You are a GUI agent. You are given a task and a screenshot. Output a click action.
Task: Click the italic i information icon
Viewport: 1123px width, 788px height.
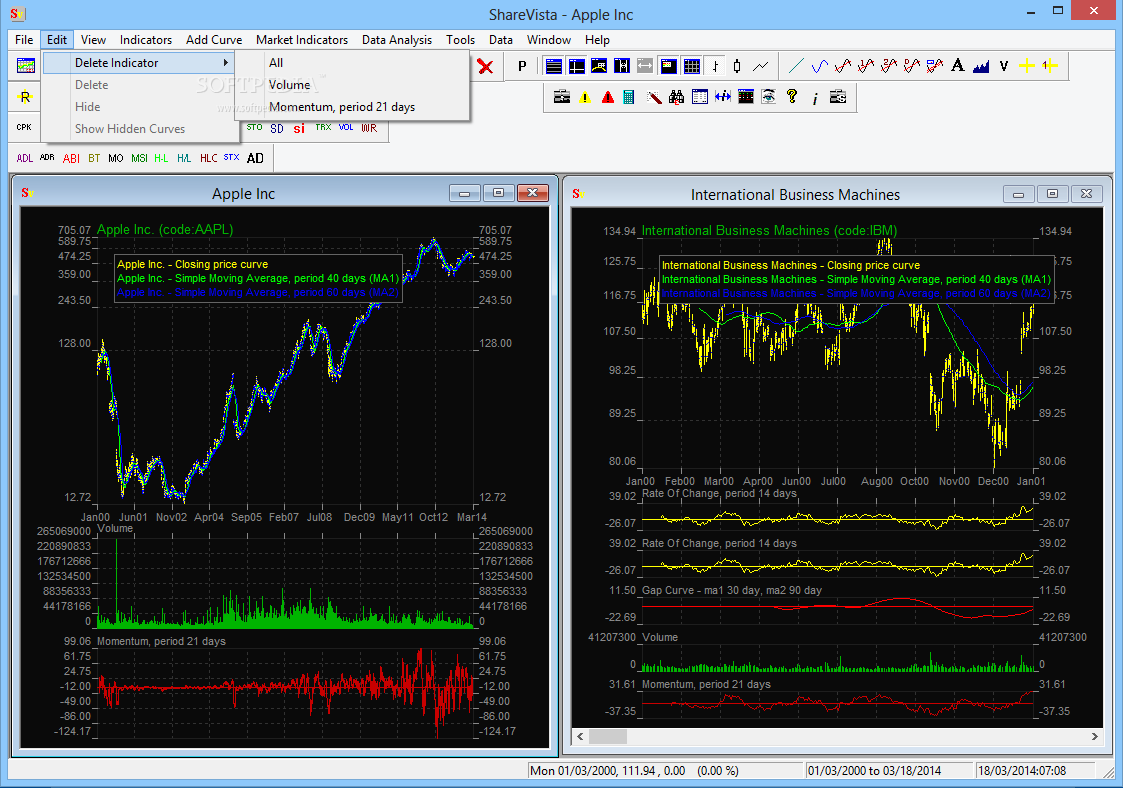click(815, 97)
